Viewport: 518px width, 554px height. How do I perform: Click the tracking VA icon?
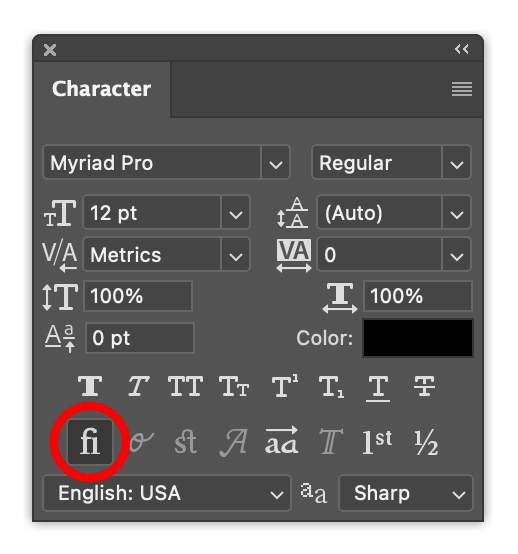point(294,256)
